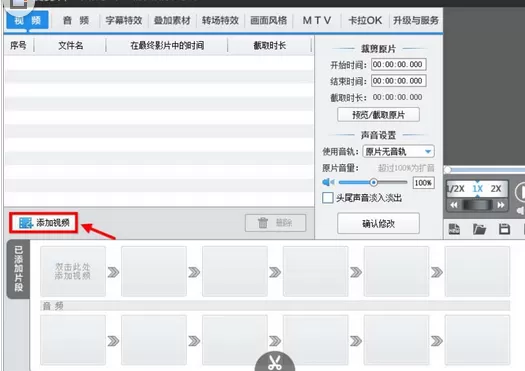Click the save floppy-disk icon
Screen dimensions: 525x371
pos(504,229)
